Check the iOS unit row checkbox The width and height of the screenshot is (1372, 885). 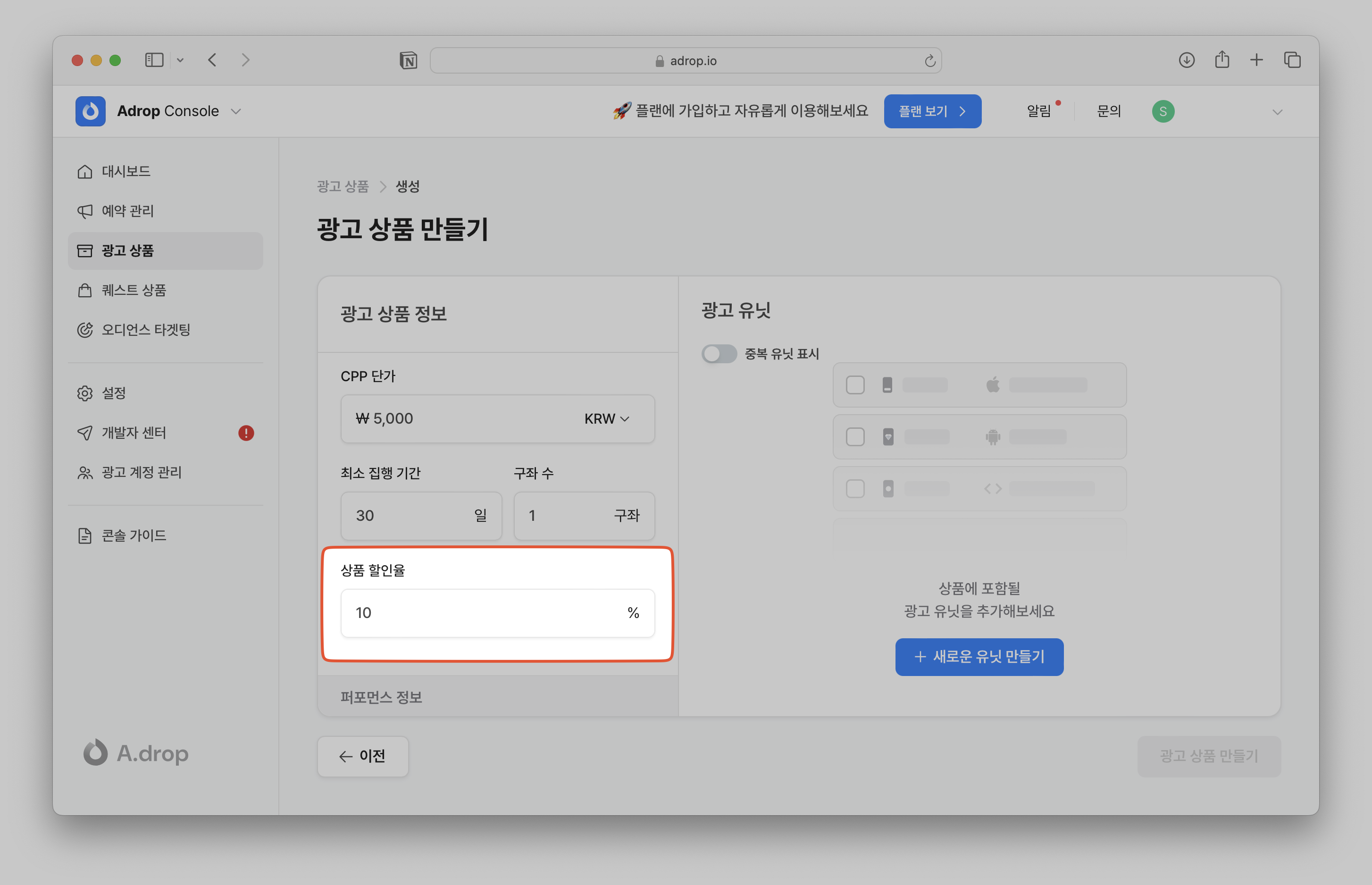pyautogui.click(x=855, y=385)
